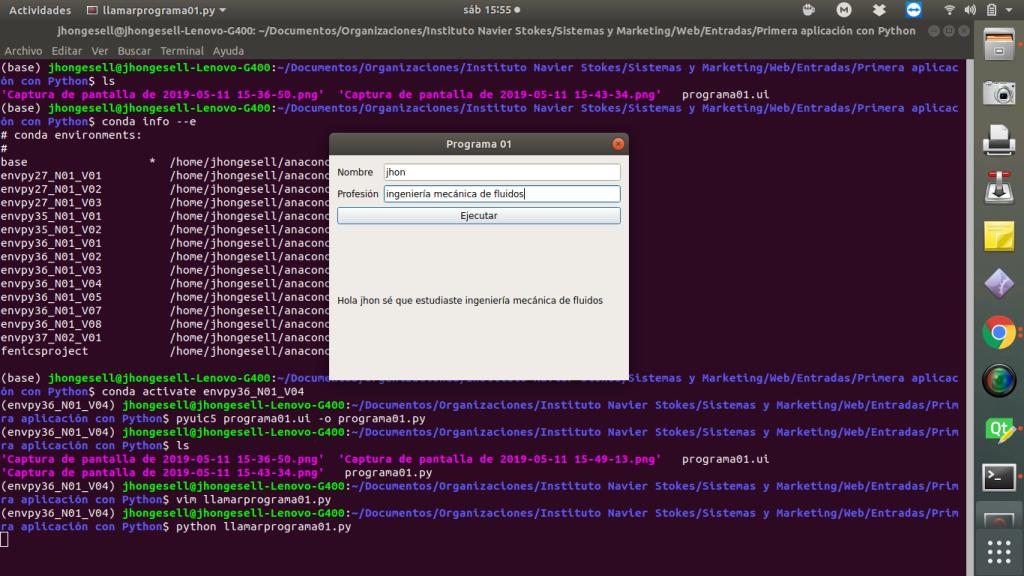
Task: Expand the system menu arrow
Action: (x=1009, y=10)
